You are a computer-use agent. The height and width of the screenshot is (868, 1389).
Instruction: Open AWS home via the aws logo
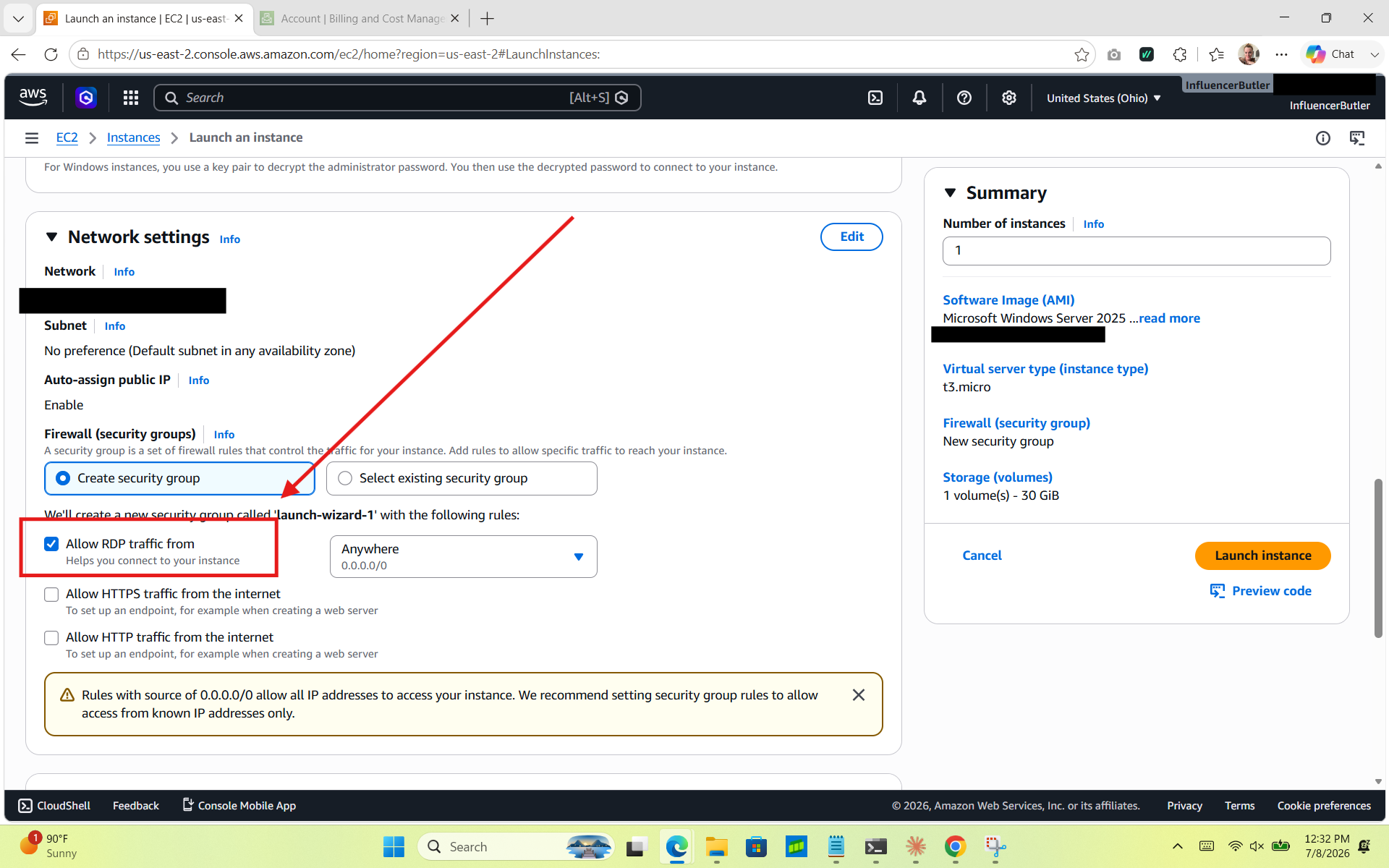[x=33, y=98]
